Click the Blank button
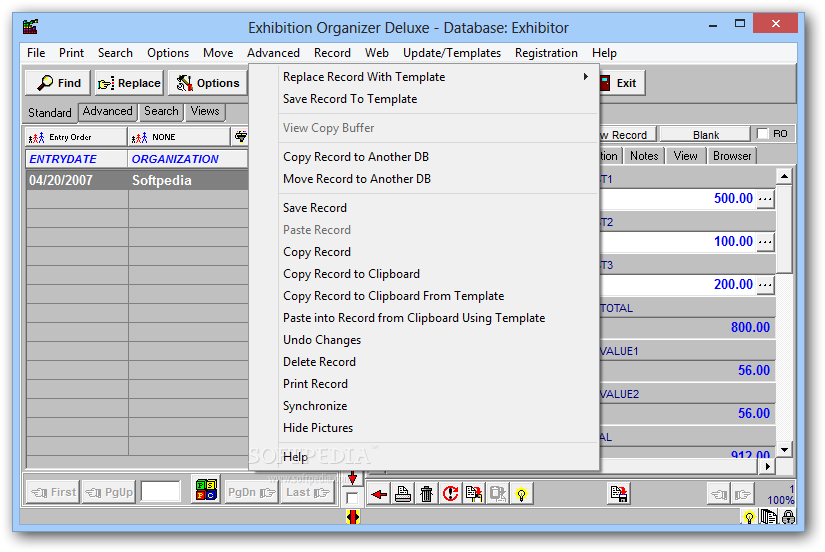 (705, 135)
